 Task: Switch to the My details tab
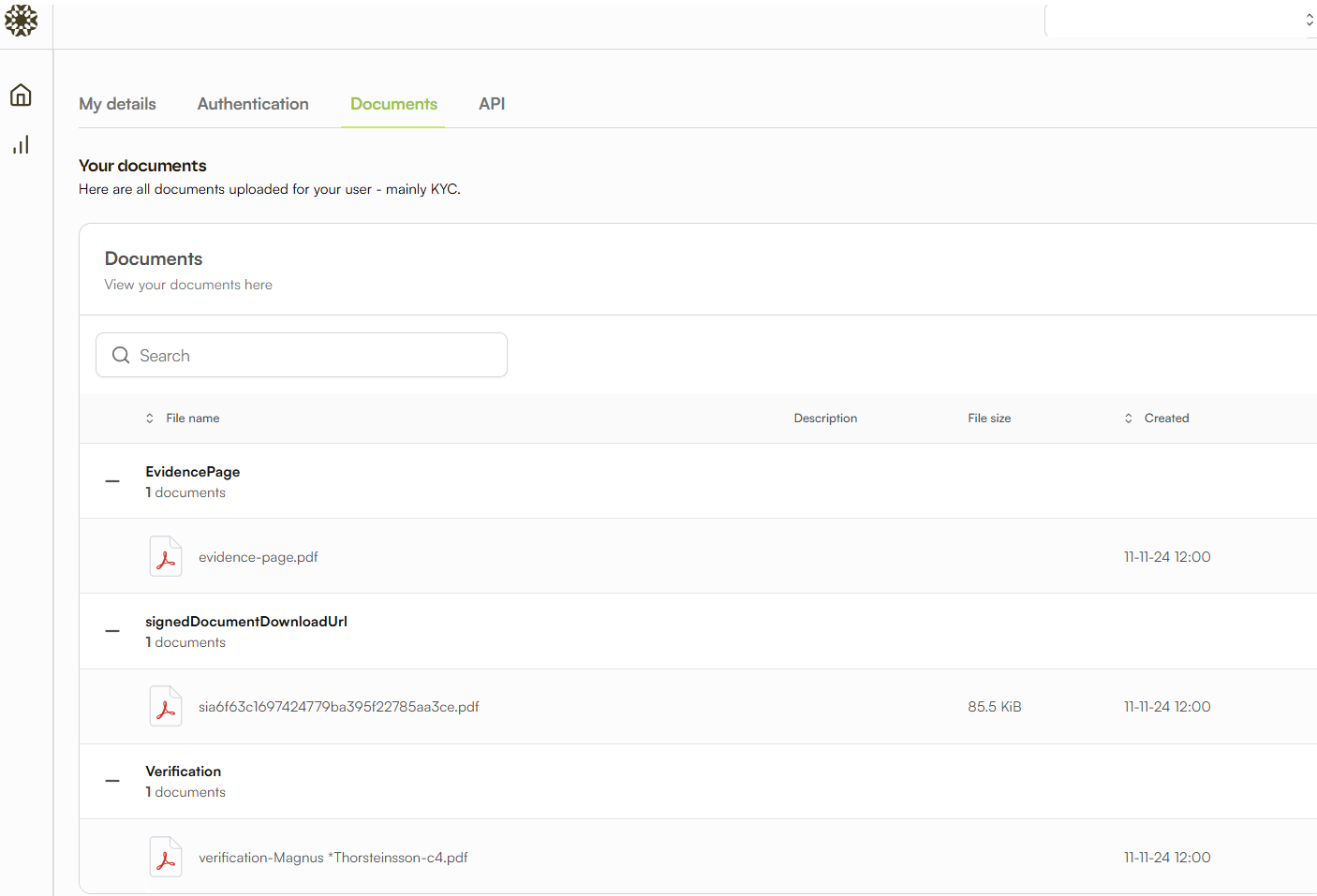(x=117, y=104)
